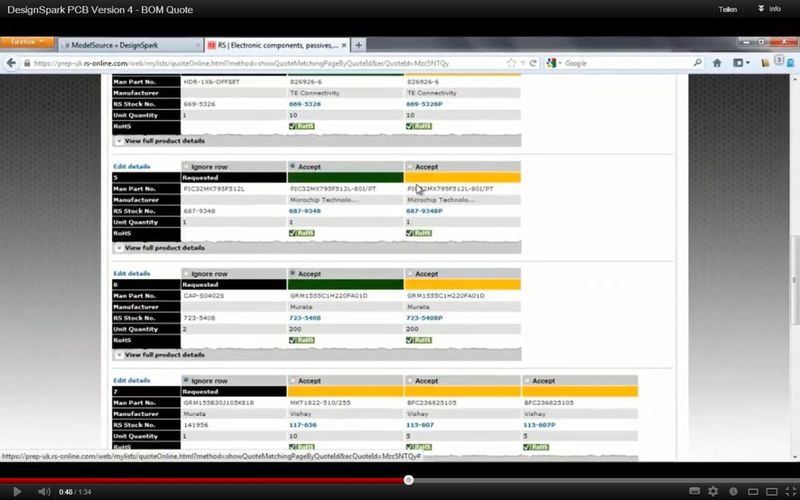
Task: Select third Accept option for item 7
Action: (527, 381)
